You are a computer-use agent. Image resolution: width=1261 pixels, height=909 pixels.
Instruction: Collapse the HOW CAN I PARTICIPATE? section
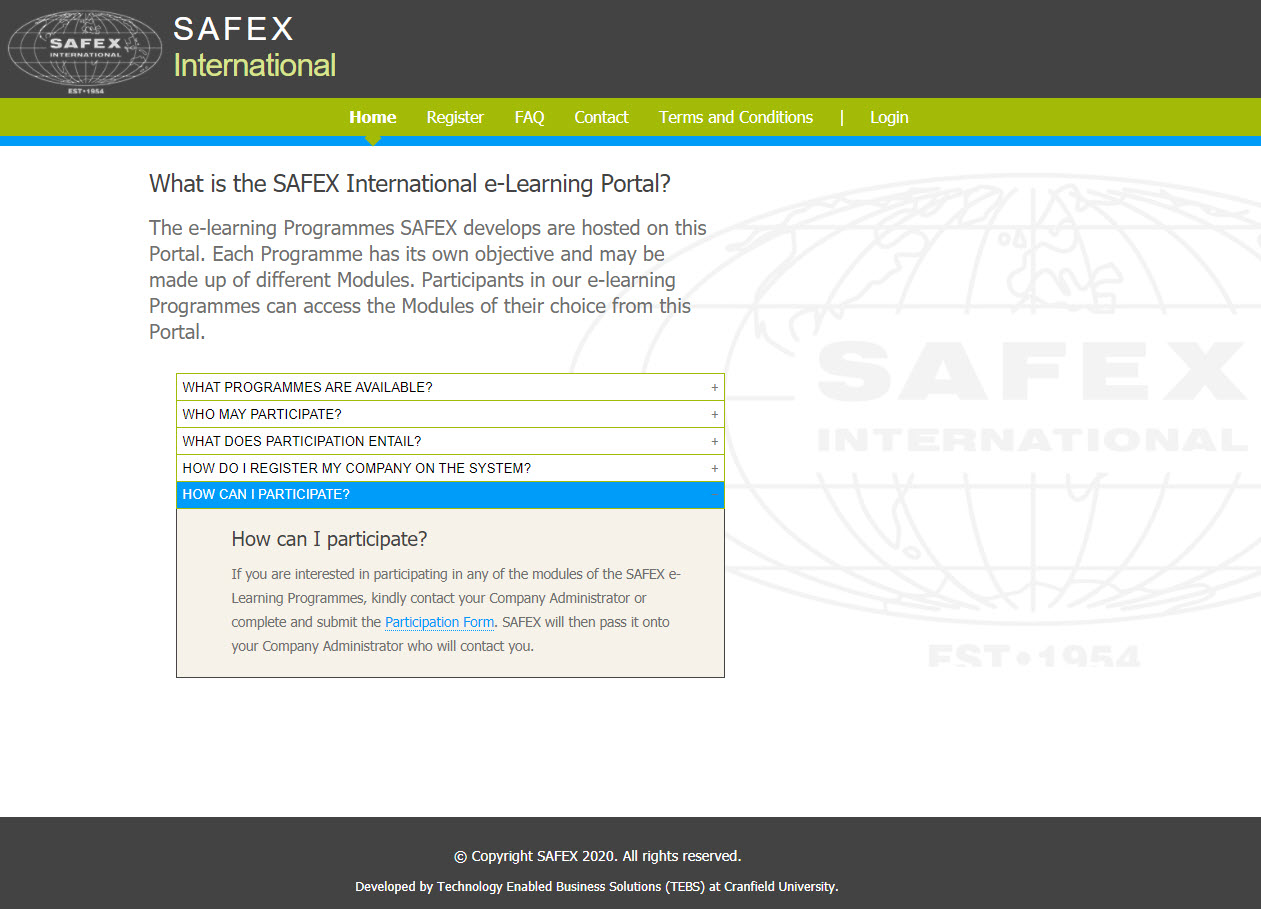(x=266, y=494)
